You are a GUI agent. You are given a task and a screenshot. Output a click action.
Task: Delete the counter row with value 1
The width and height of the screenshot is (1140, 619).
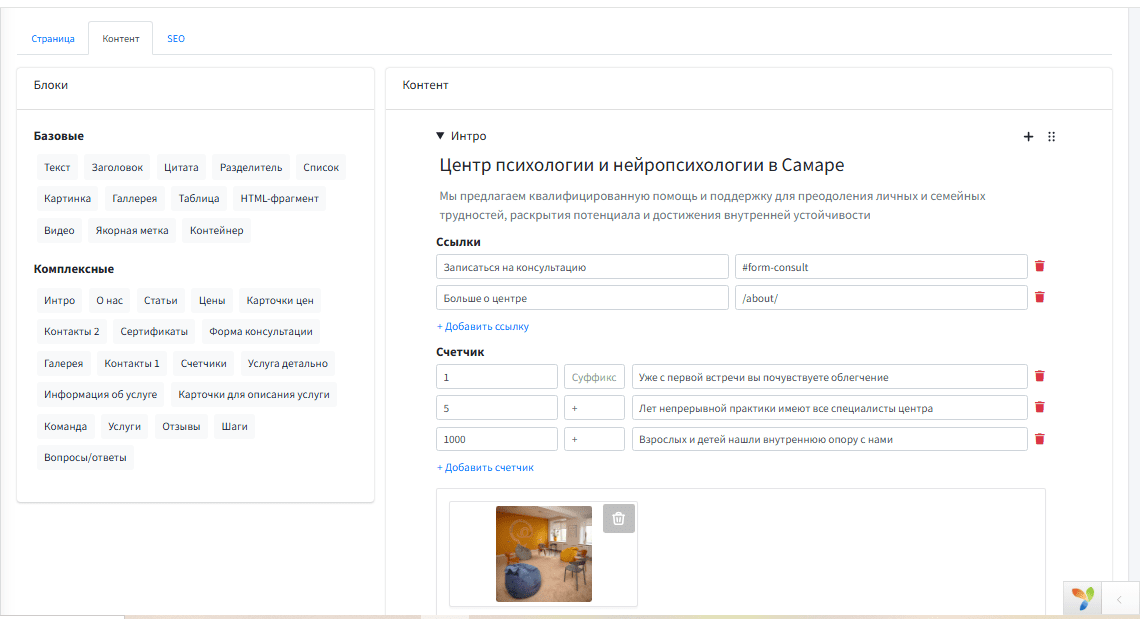(1039, 376)
